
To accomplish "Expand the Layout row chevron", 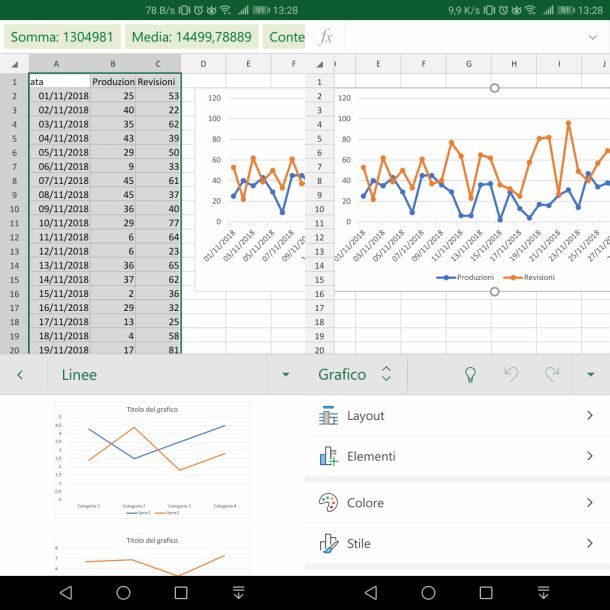I will (590, 415).
